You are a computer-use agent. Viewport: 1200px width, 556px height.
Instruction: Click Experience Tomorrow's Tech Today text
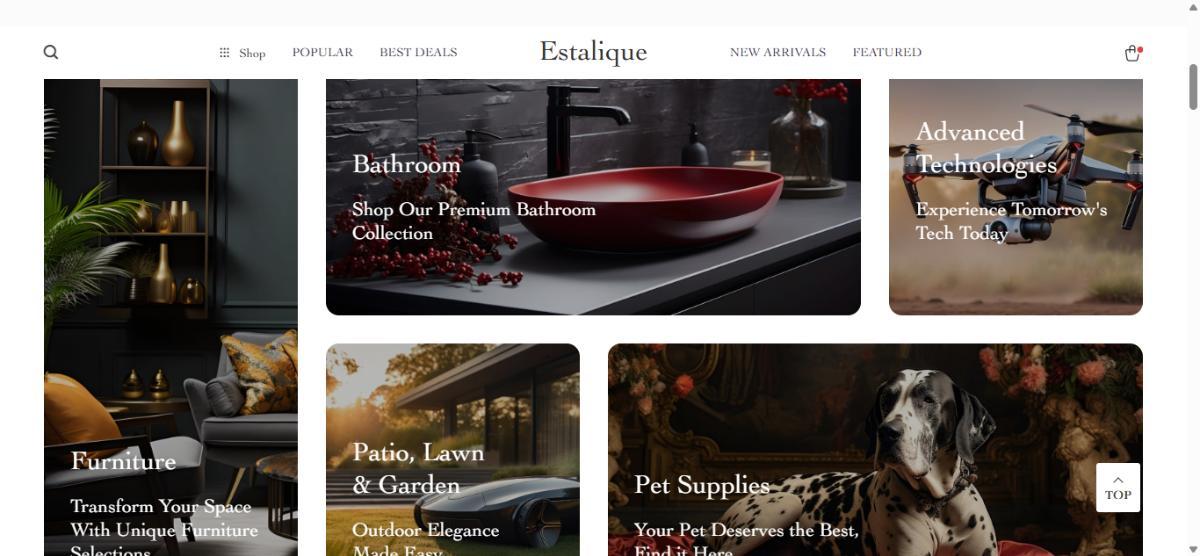pos(1011,221)
